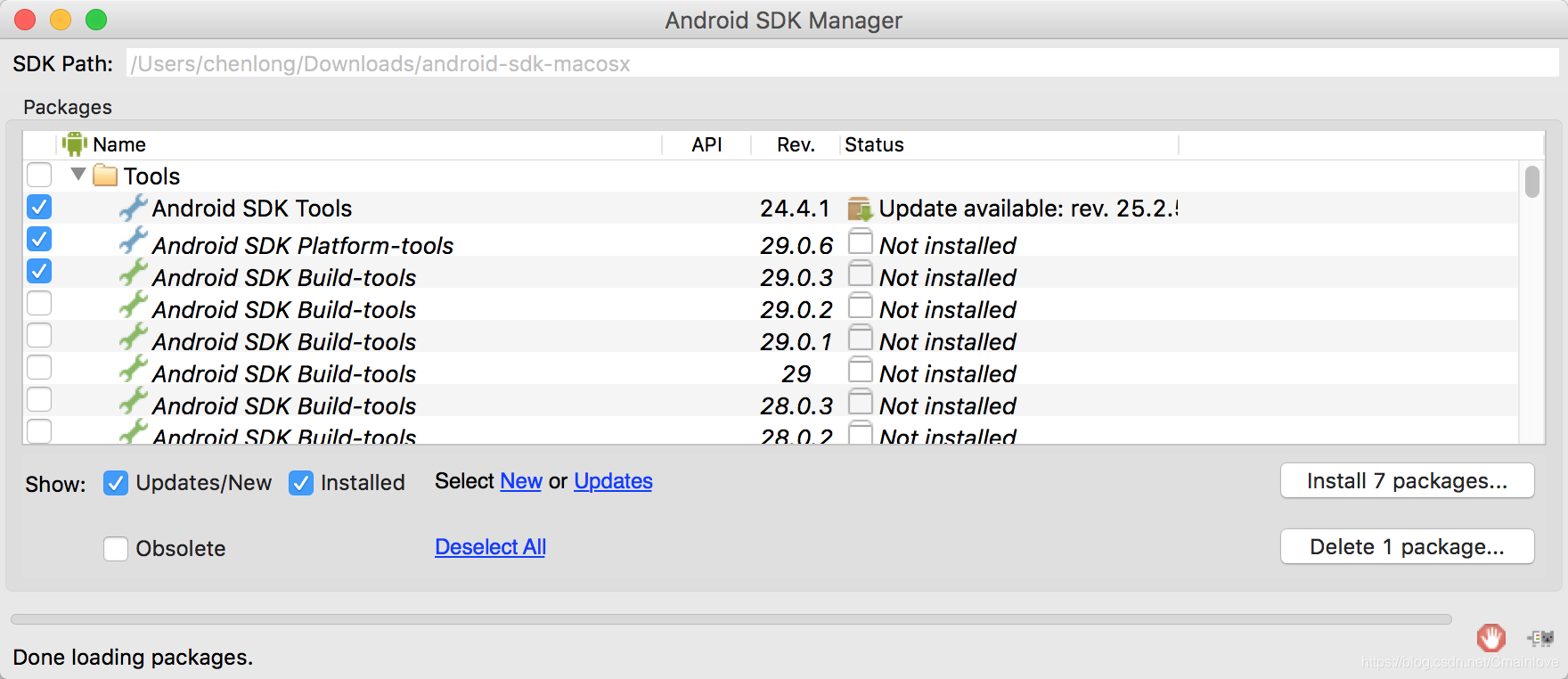The height and width of the screenshot is (679, 1568).
Task: Click wrench icon of Build-tools rev 29 row
Action: [133, 370]
